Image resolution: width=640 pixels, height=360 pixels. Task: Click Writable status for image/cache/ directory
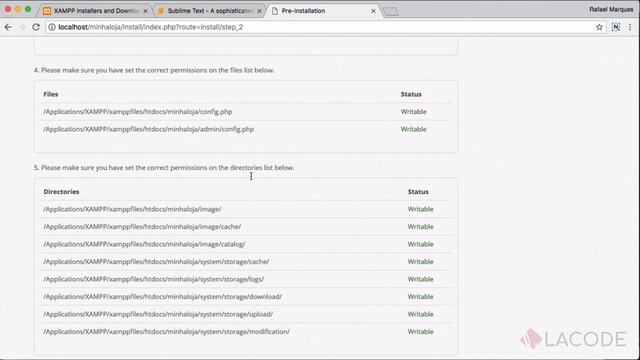pyautogui.click(x=420, y=227)
